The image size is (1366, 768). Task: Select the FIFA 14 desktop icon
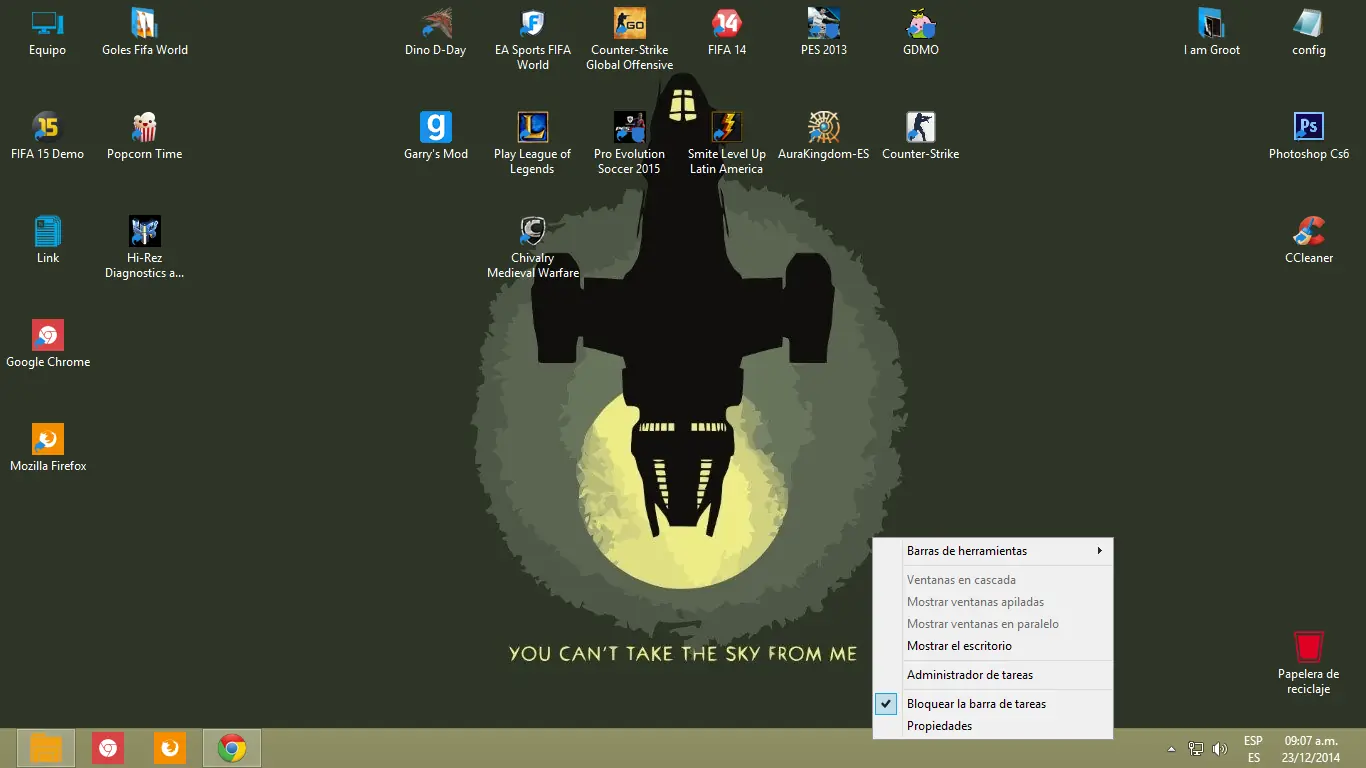[727, 33]
